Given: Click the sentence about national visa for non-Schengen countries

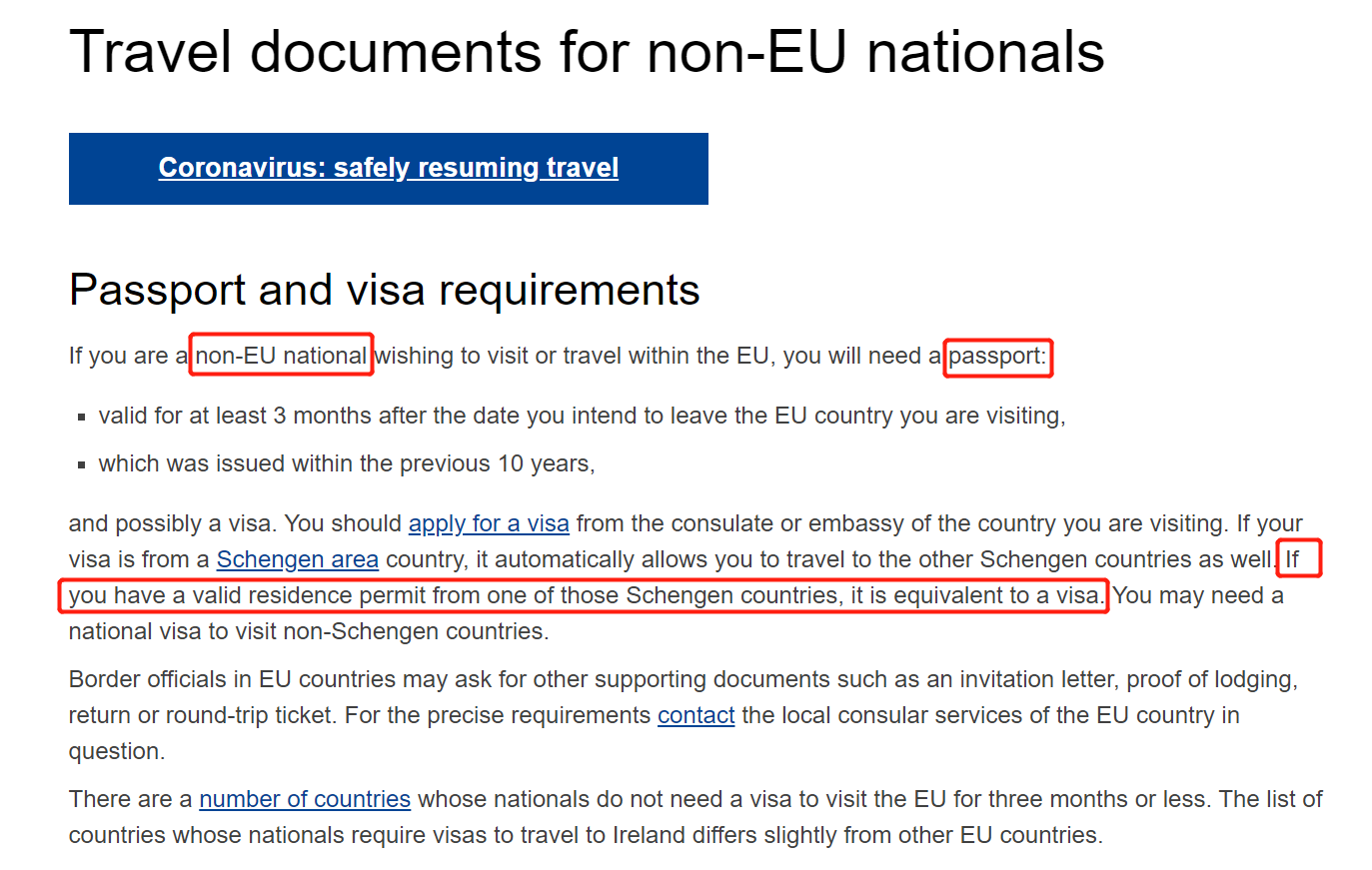Looking at the screenshot, I should coord(308,632).
